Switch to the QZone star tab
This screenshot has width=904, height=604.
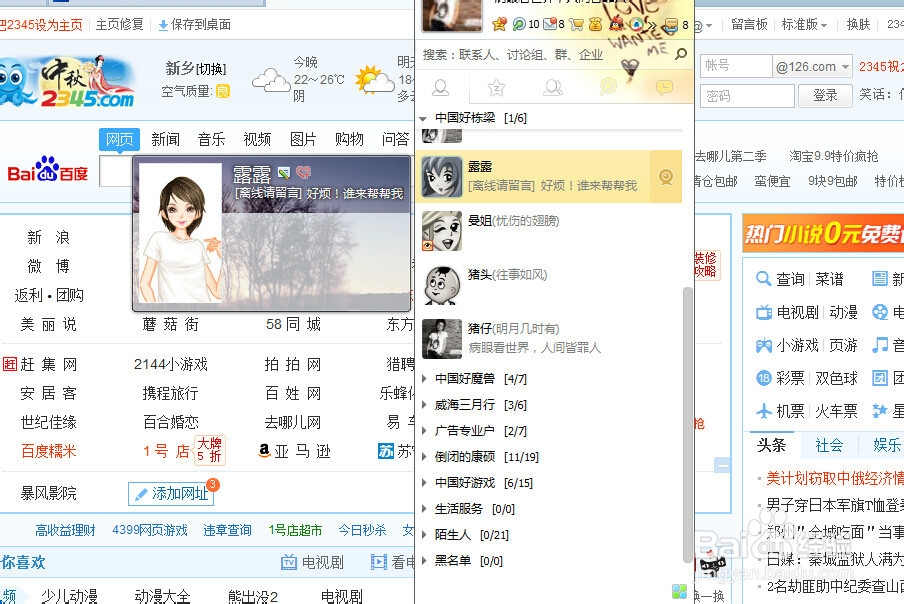pyautogui.click(x=496, y=88)
